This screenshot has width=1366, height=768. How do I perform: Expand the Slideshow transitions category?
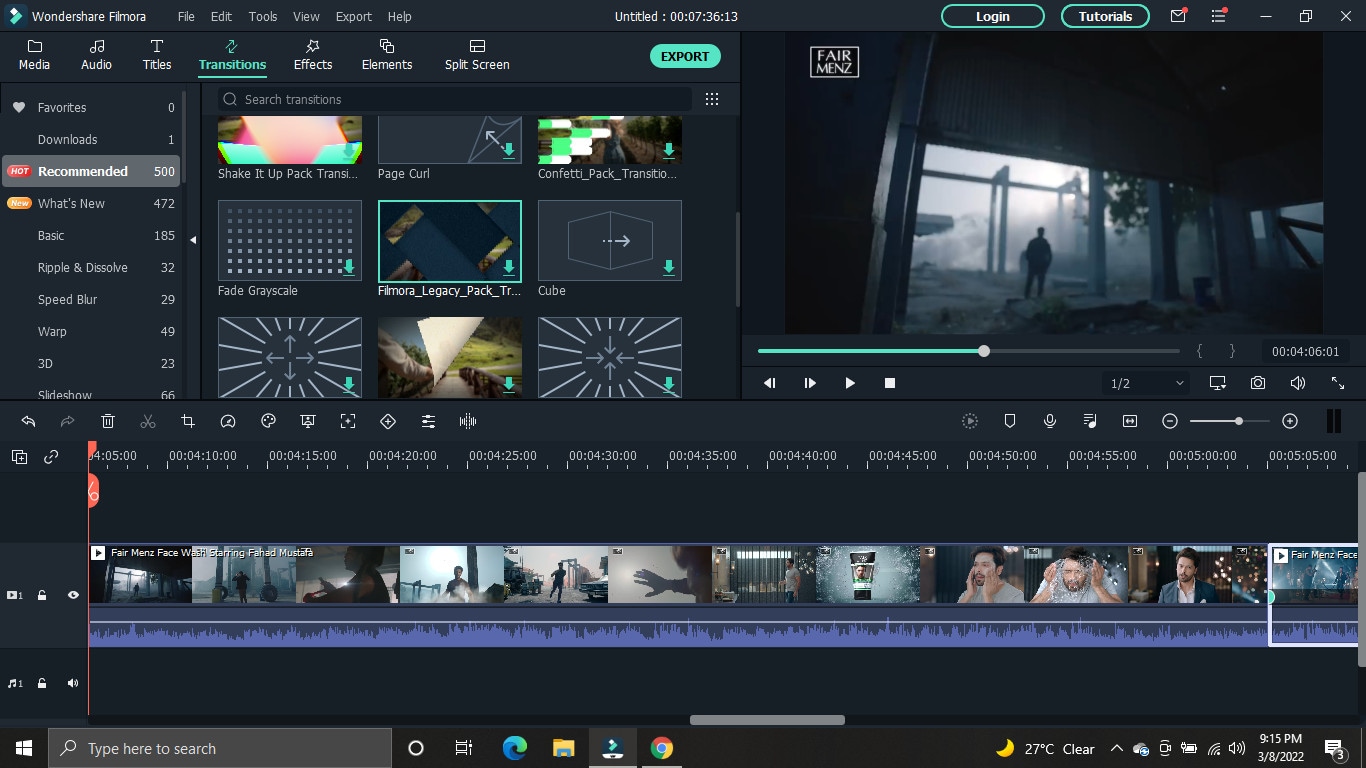point(64,394)
